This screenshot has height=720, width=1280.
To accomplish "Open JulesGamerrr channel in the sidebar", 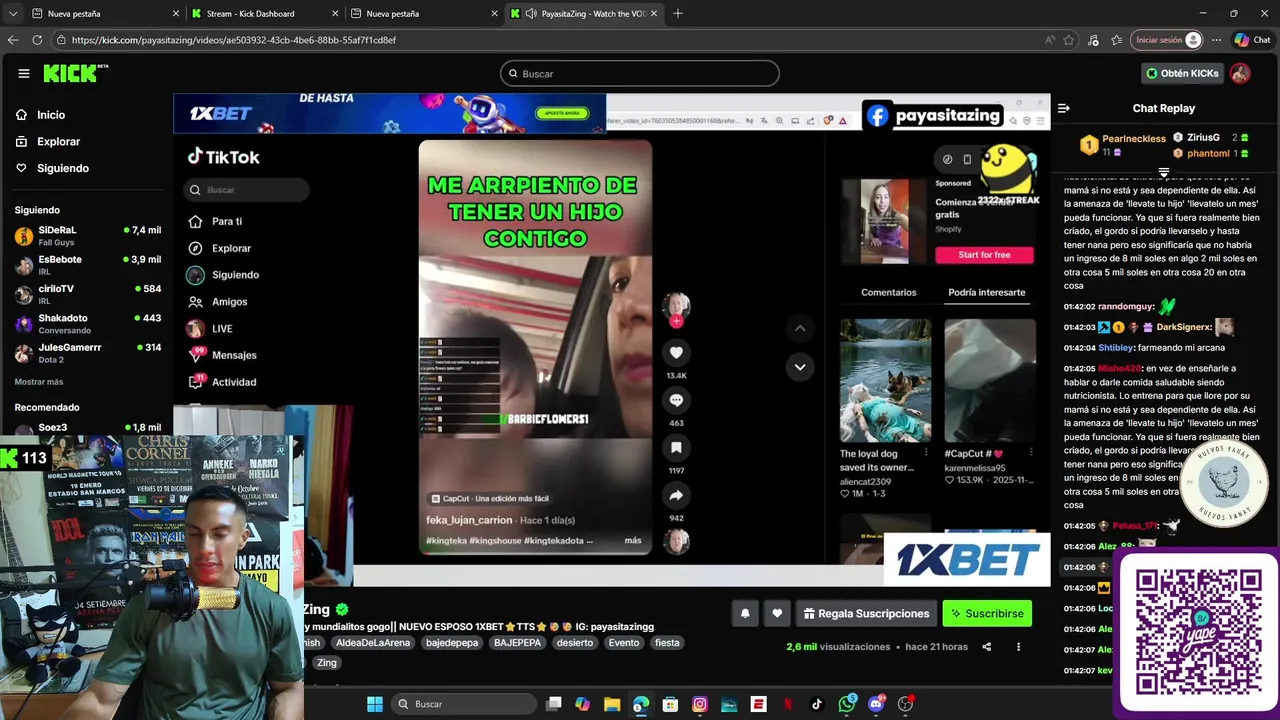I will (88, 352).
